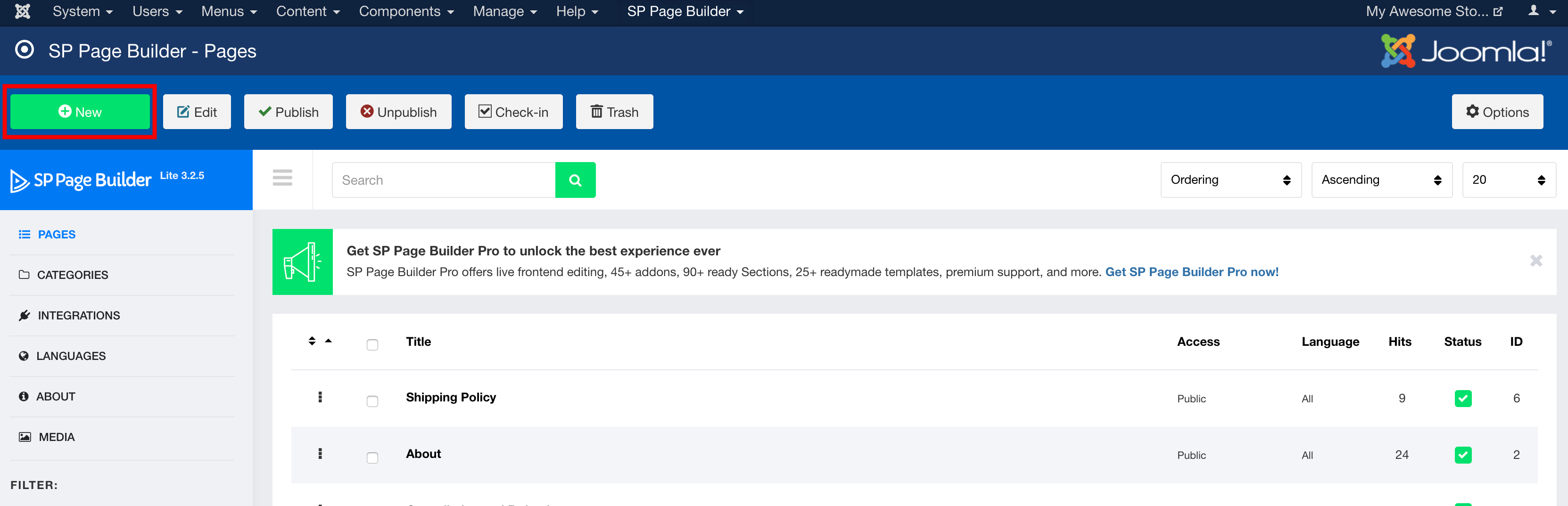Open My Awesome Store site link

[1434, 11]
